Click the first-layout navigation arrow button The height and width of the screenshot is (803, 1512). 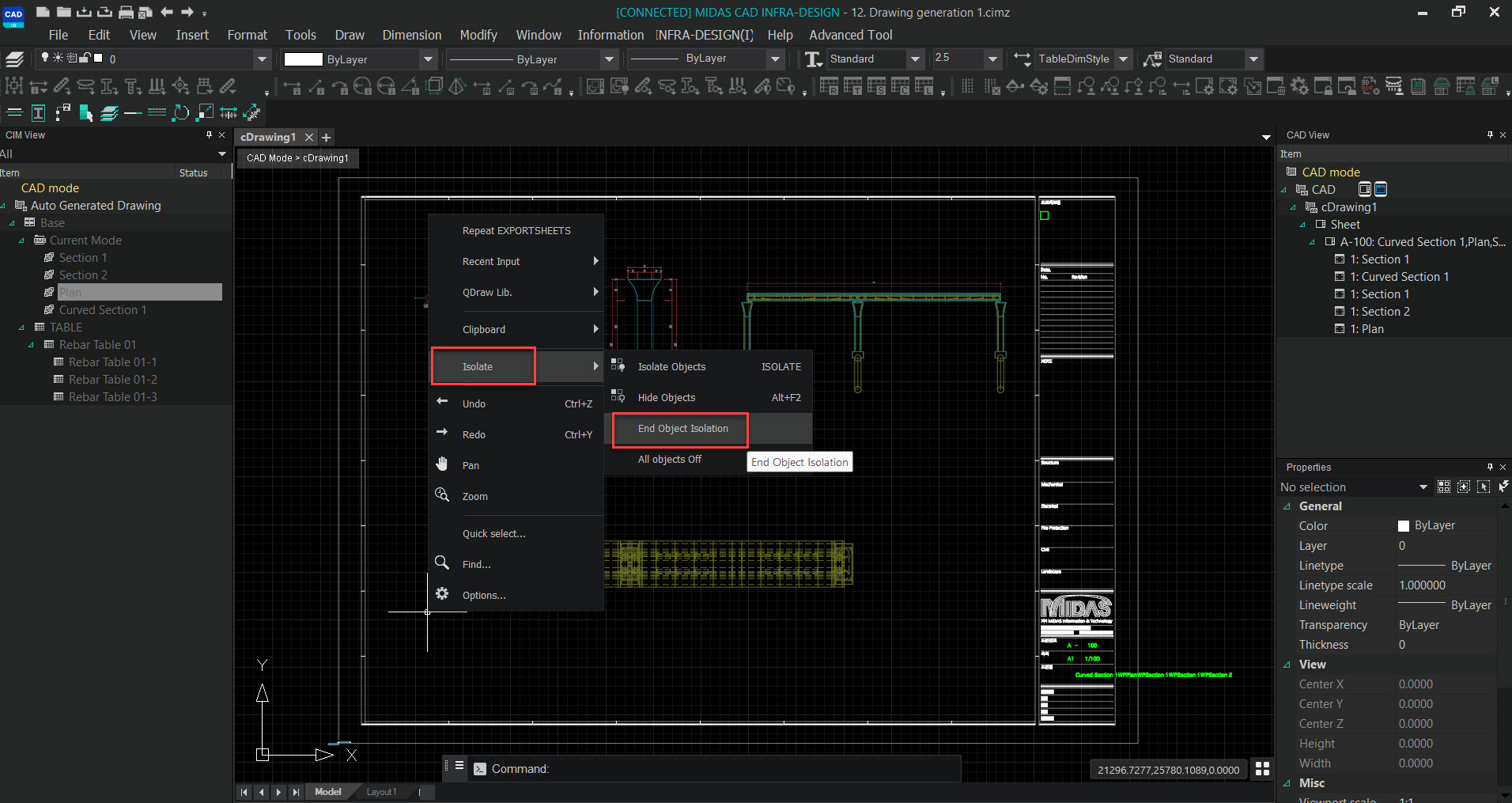[244, 792]
